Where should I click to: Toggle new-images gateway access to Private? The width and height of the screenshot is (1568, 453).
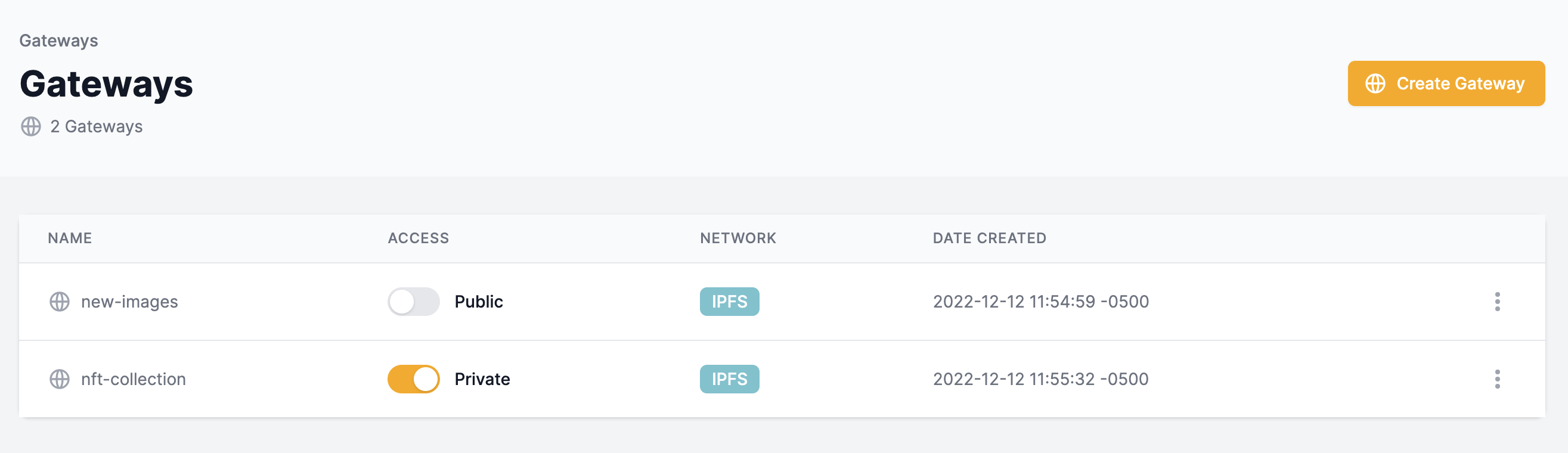pyautogui.click(x=414, y=301)
